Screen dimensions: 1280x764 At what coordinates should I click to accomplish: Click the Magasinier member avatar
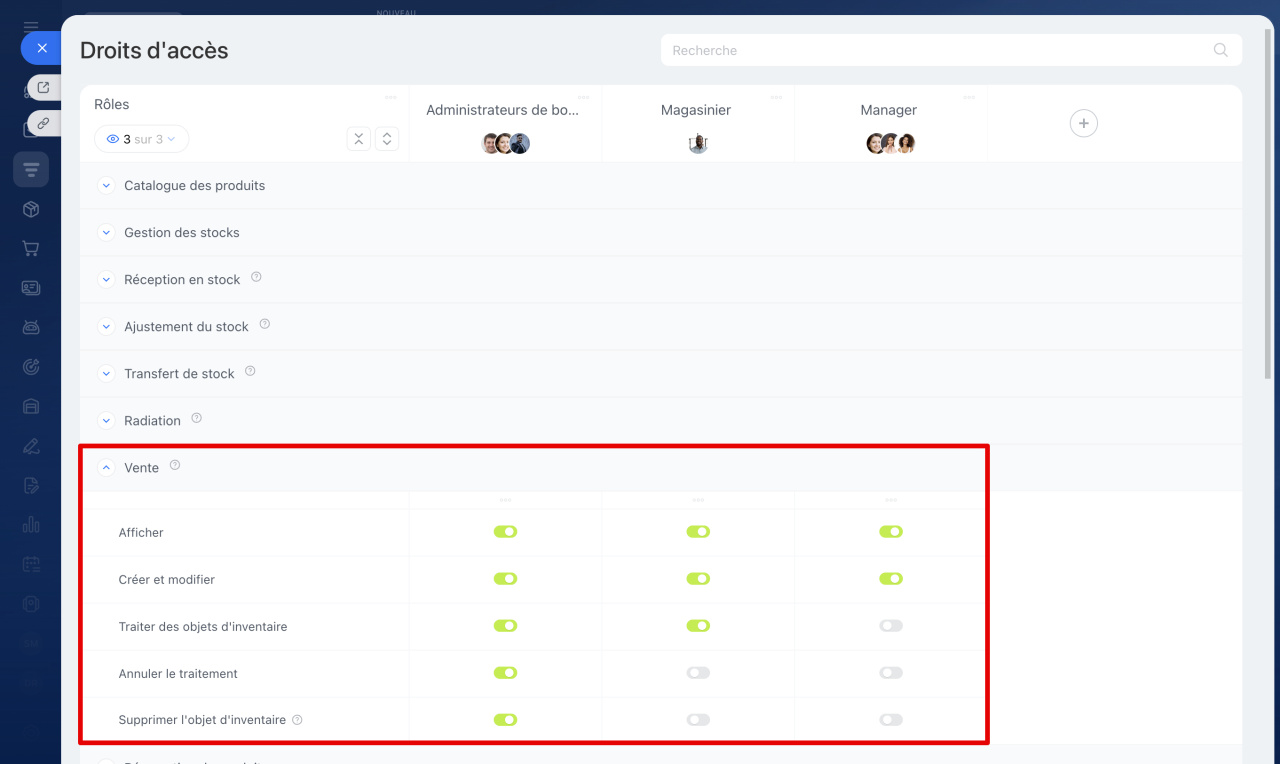pyautogui.click(x=698, y=143)
